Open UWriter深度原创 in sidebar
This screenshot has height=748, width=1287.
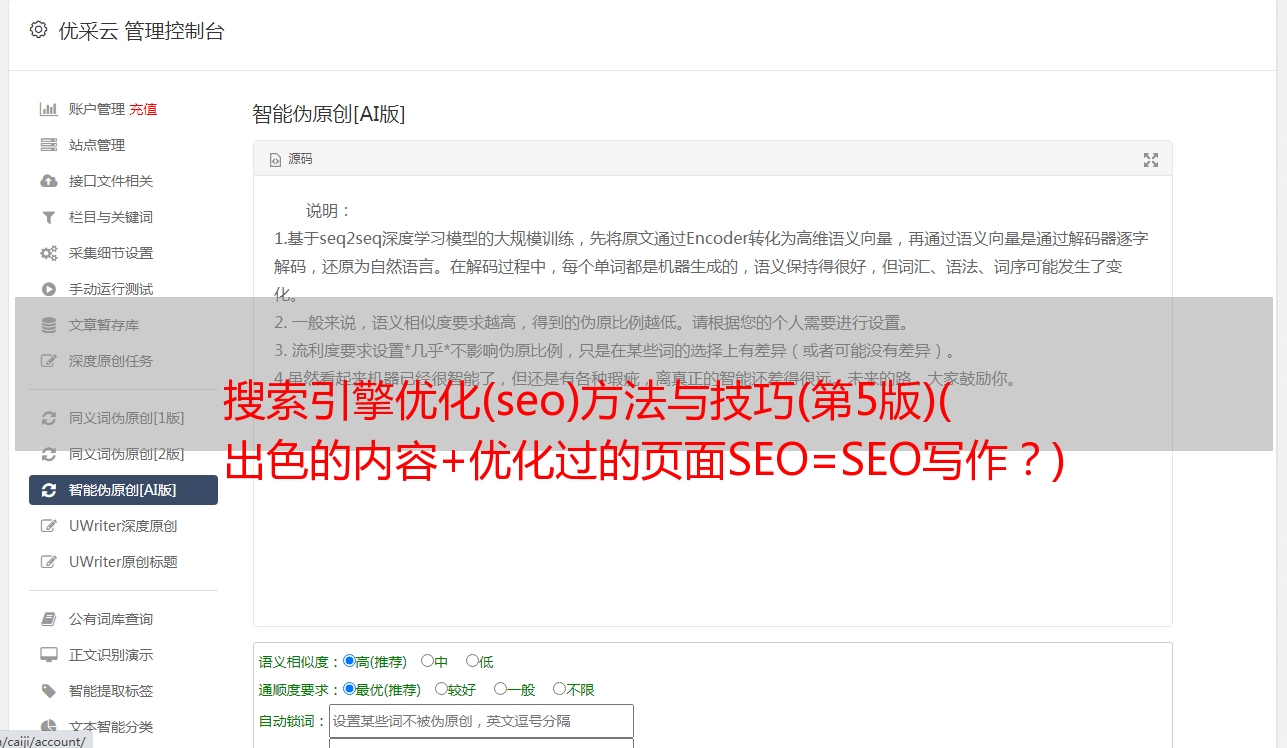[123, 526]
